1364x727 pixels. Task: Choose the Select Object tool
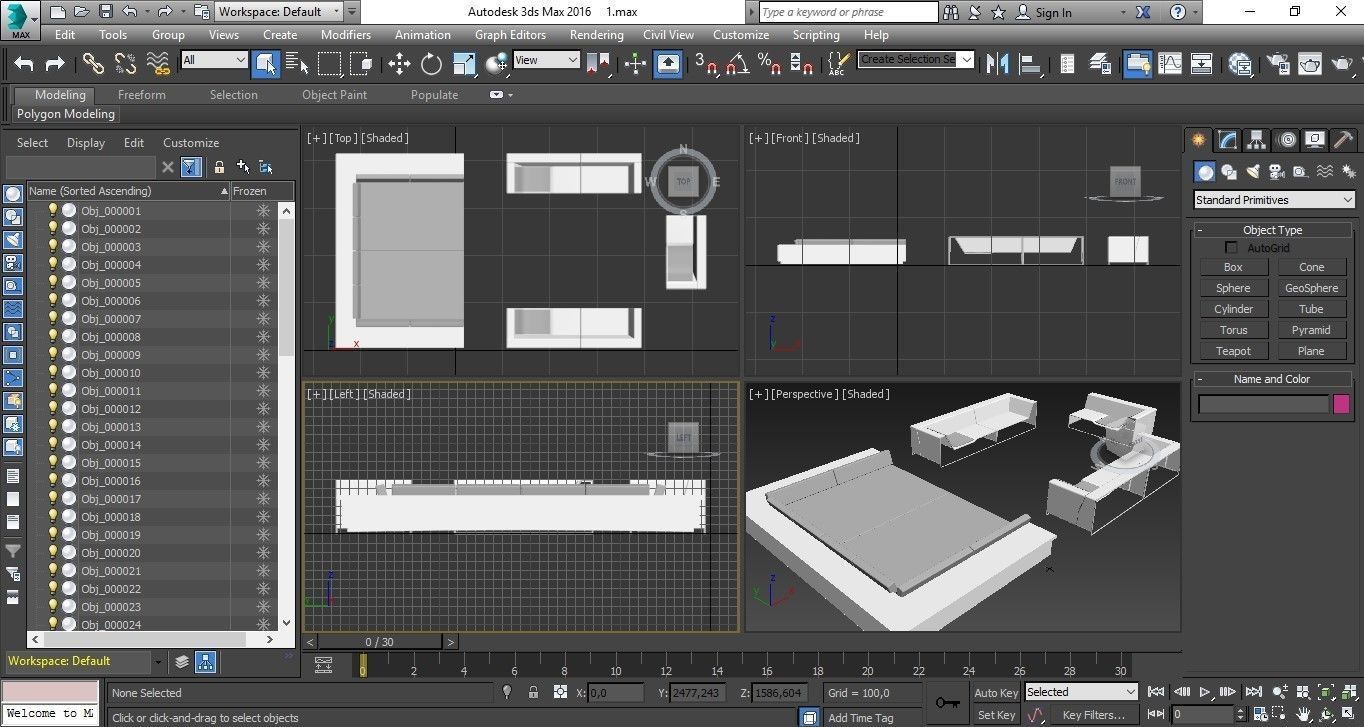[x=266, y=63]
